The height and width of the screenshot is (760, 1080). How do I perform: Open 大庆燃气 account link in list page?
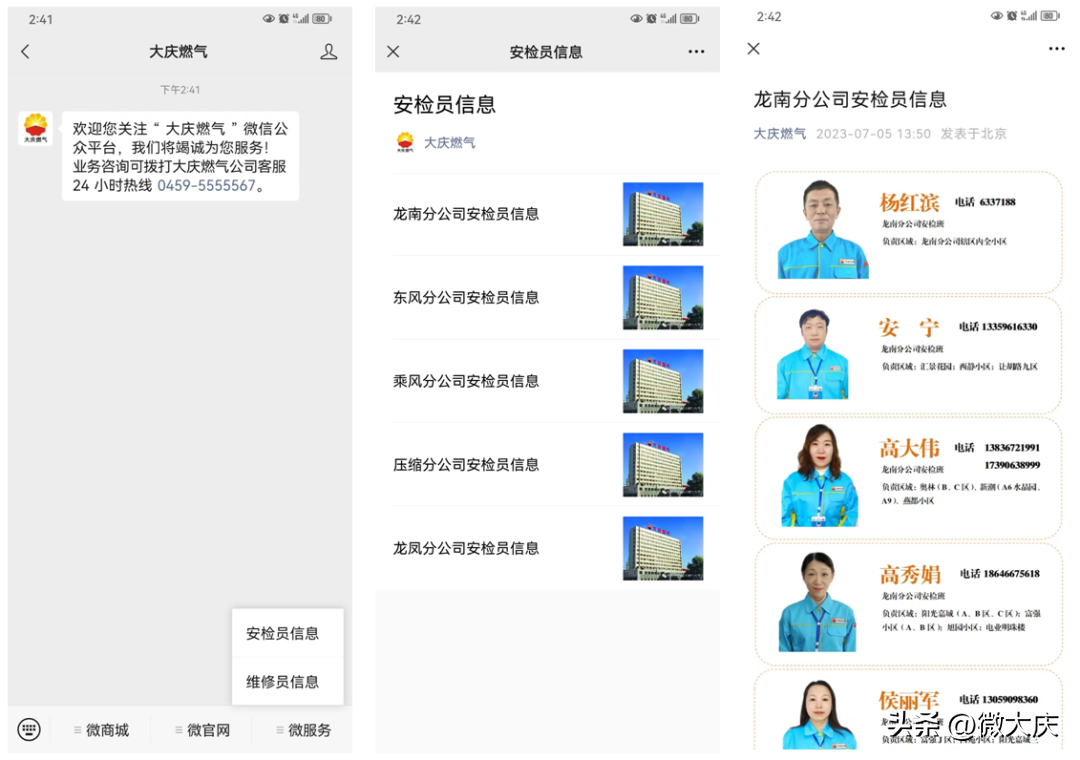coord(449,143)
